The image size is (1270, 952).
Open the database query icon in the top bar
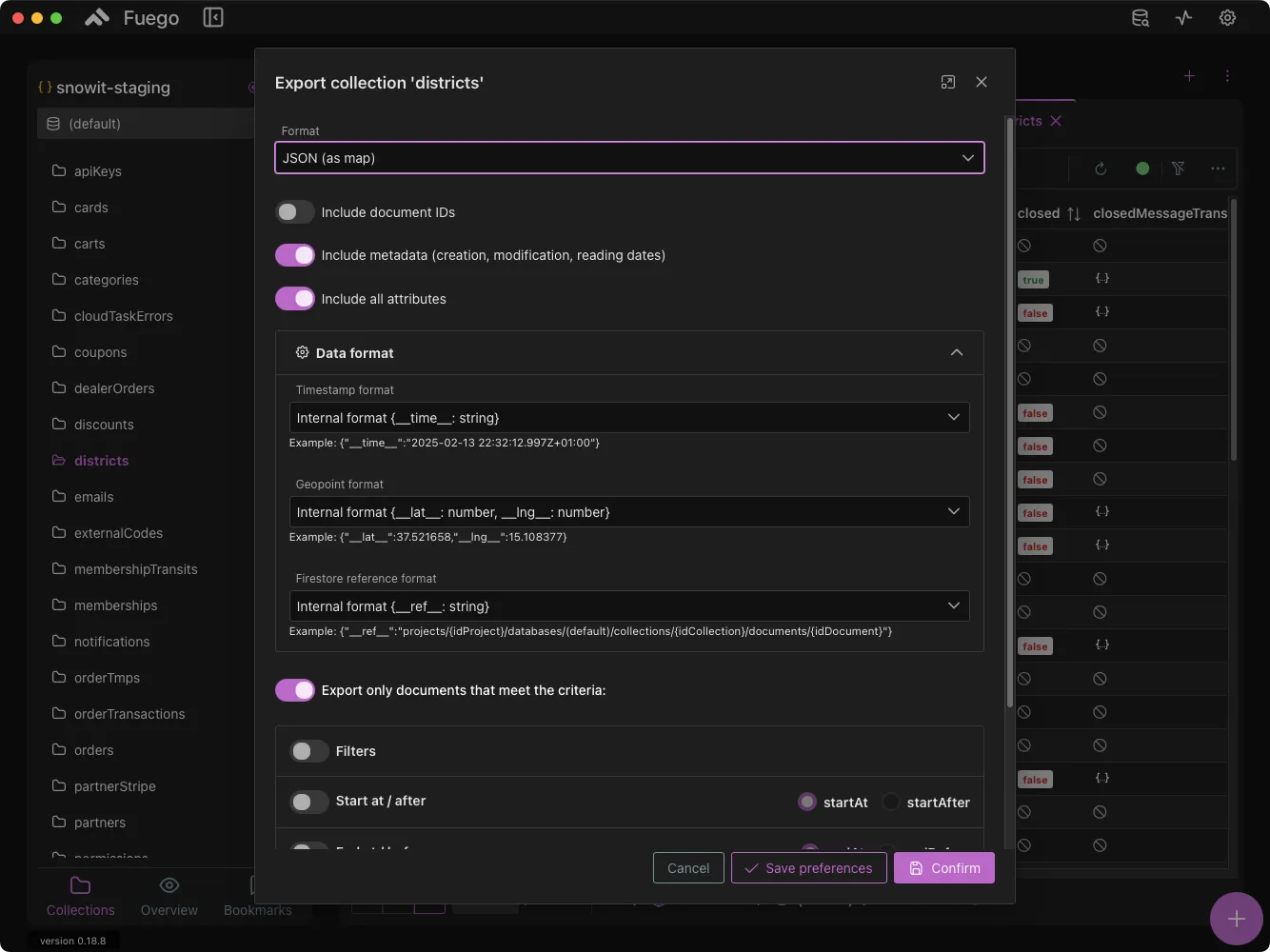(1140, 17)
